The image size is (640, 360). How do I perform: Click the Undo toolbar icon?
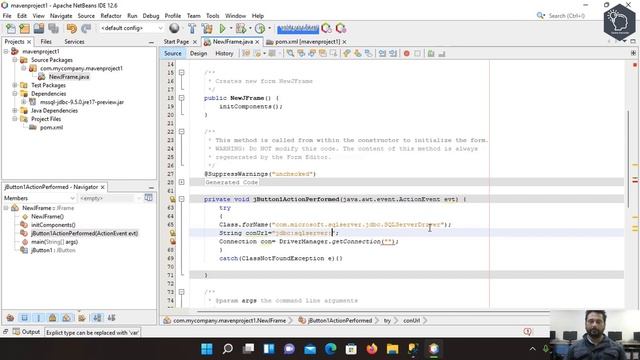72,28
